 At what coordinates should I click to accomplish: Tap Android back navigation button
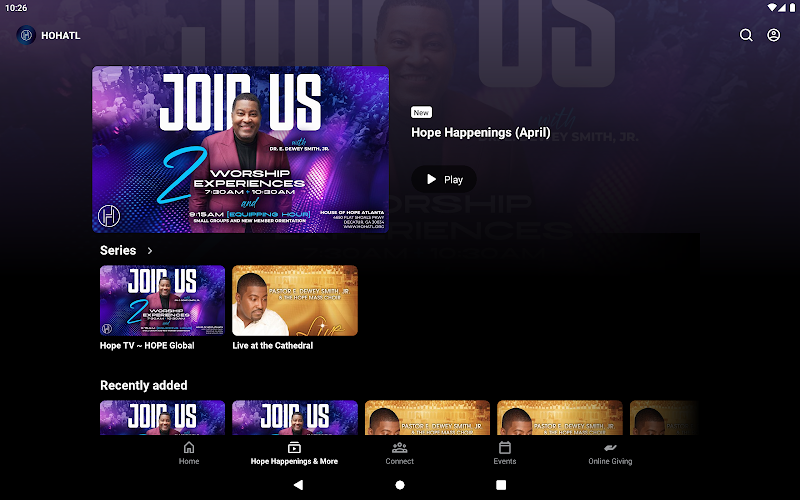[298, 485]
